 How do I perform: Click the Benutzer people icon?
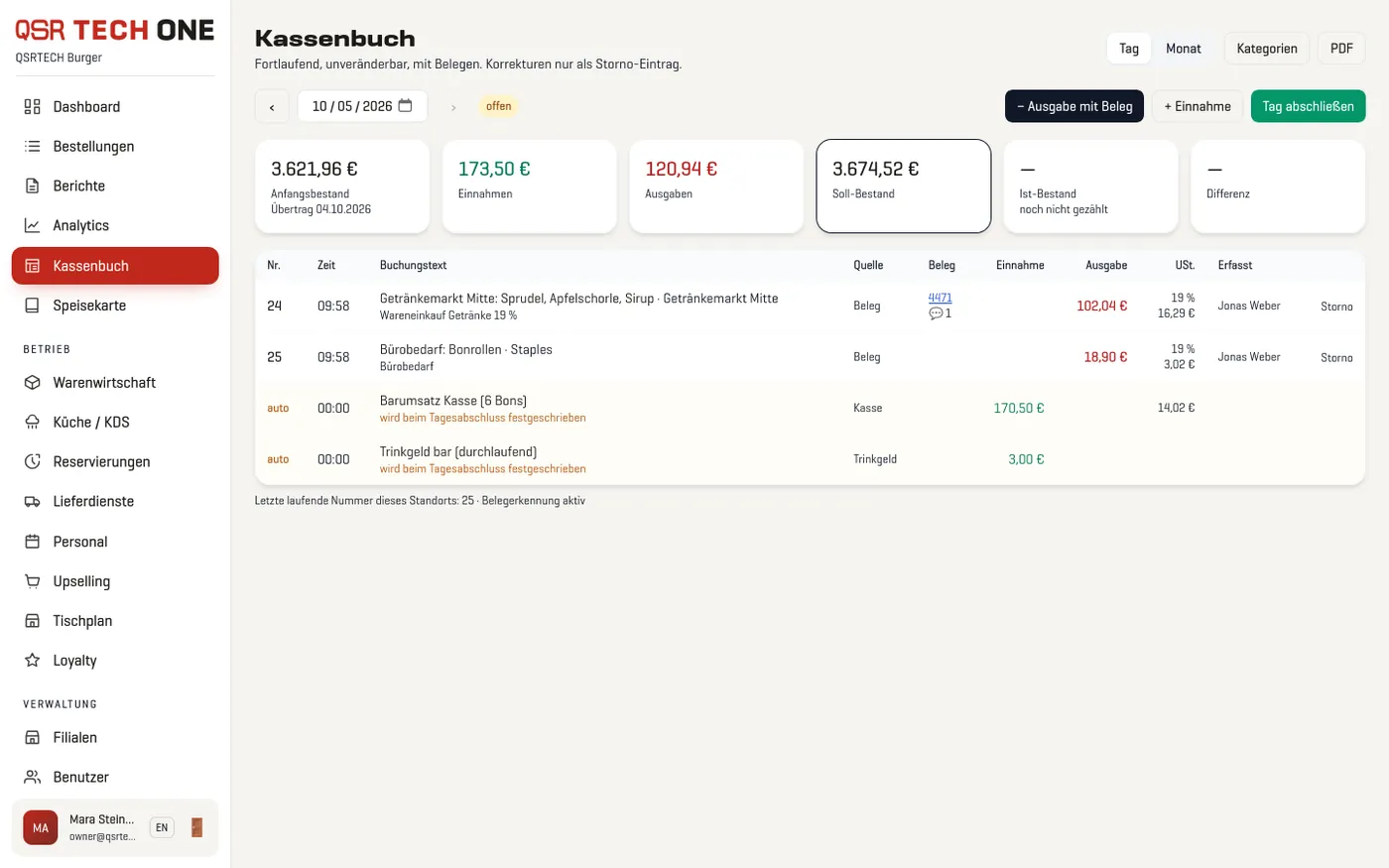coord(33,778)
